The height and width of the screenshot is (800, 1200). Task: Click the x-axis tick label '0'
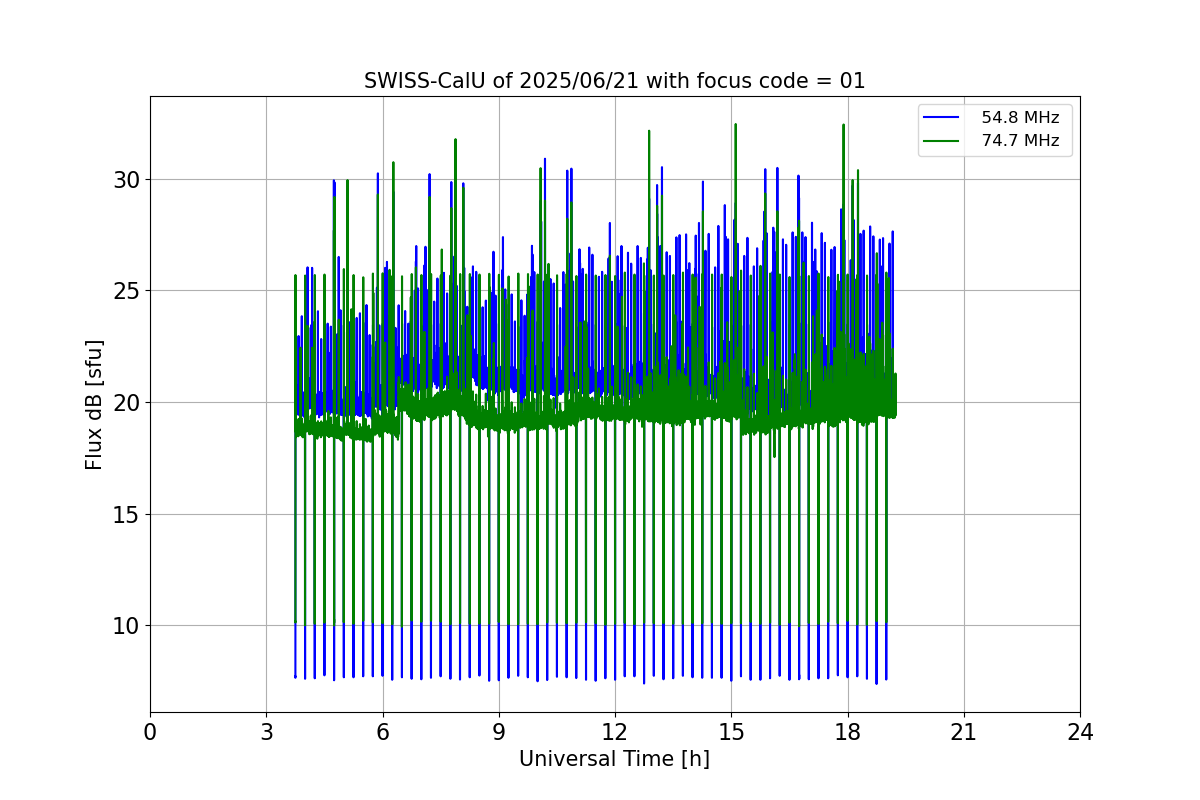pos(150,732)
